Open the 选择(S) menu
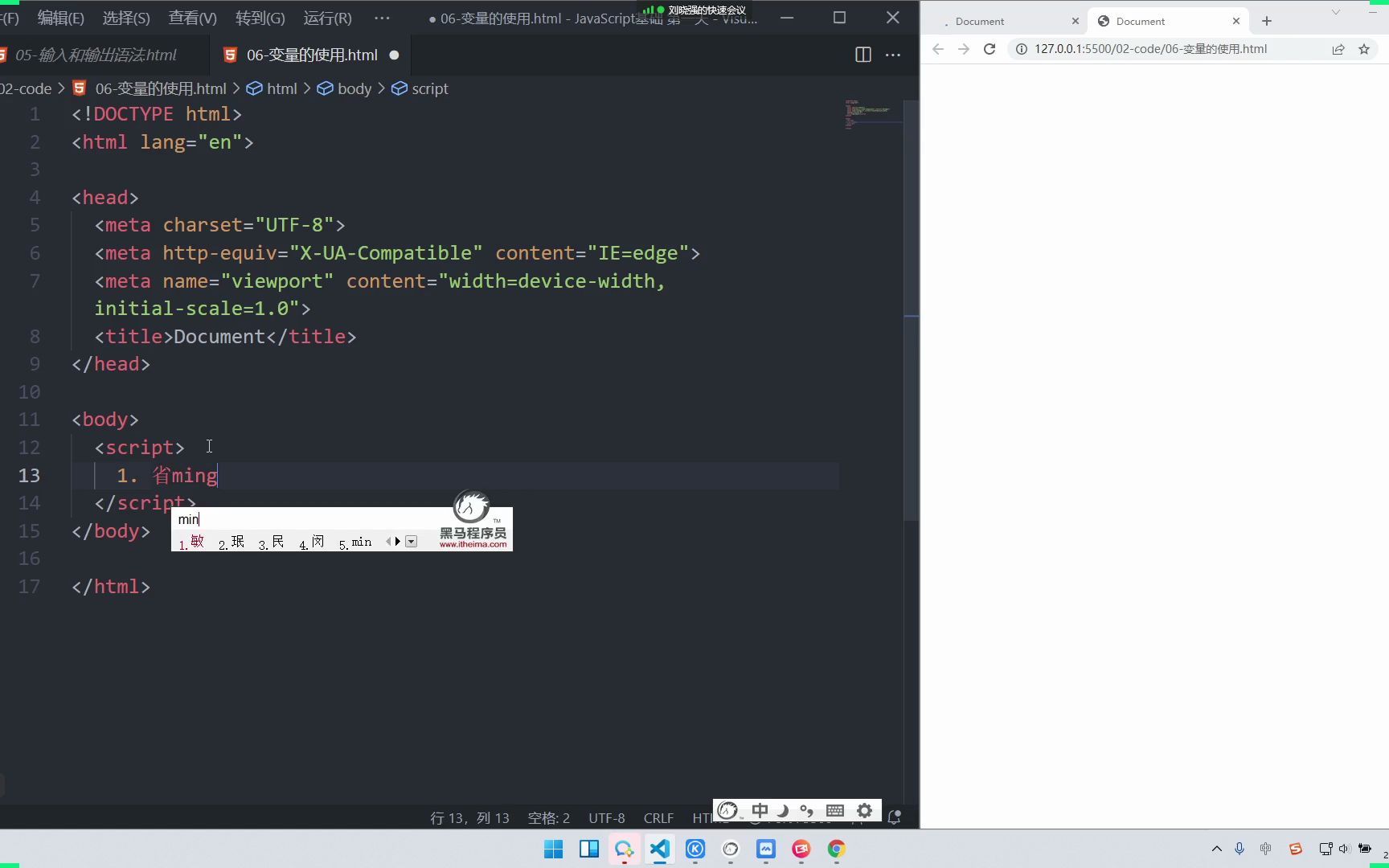This screenshot has height=868, width=1389. pyautogui.click(x=126, y=18)
